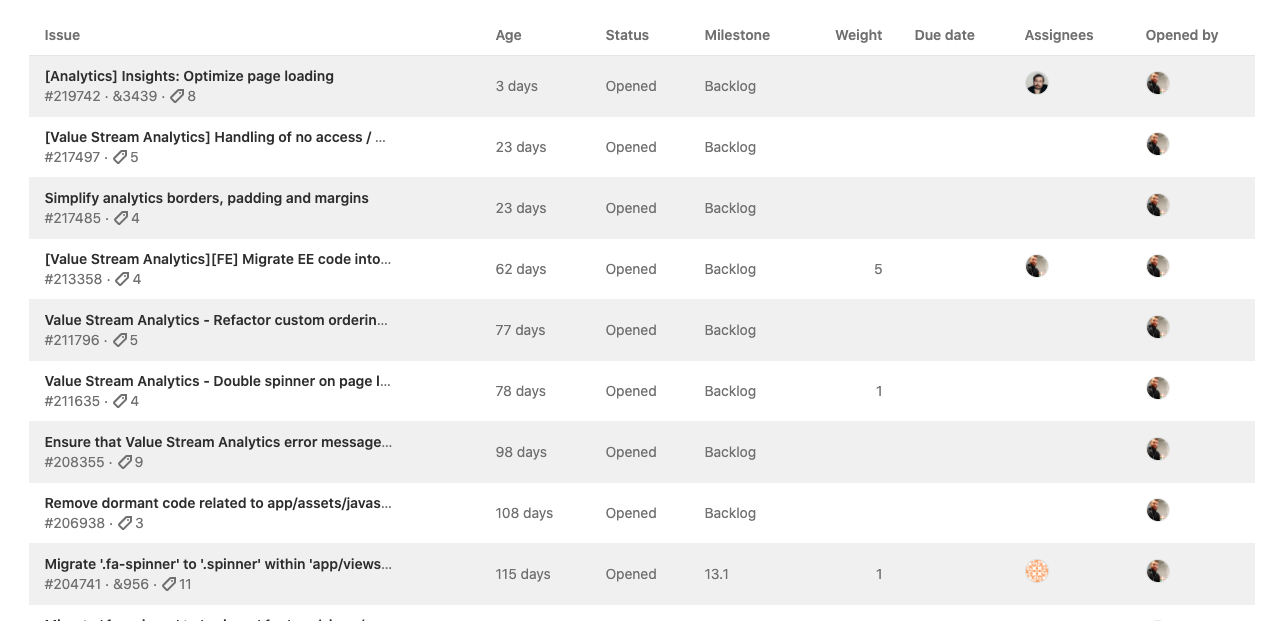
Task: Select the labels icon next to #204741
Action: (170, 584)
